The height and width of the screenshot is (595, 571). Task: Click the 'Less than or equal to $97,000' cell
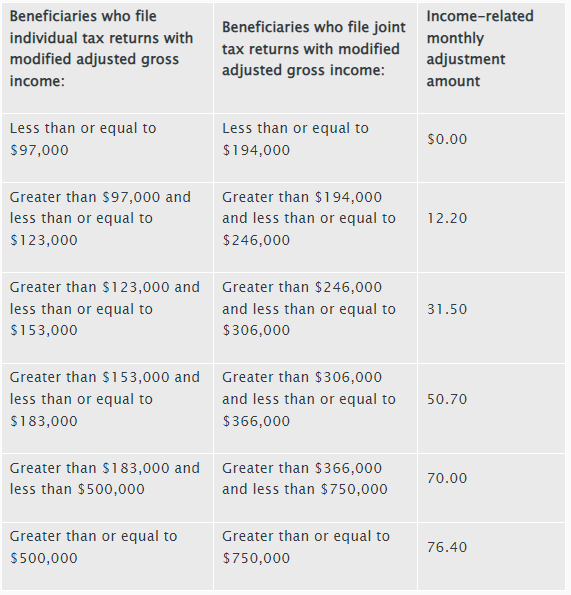point(107,148)
